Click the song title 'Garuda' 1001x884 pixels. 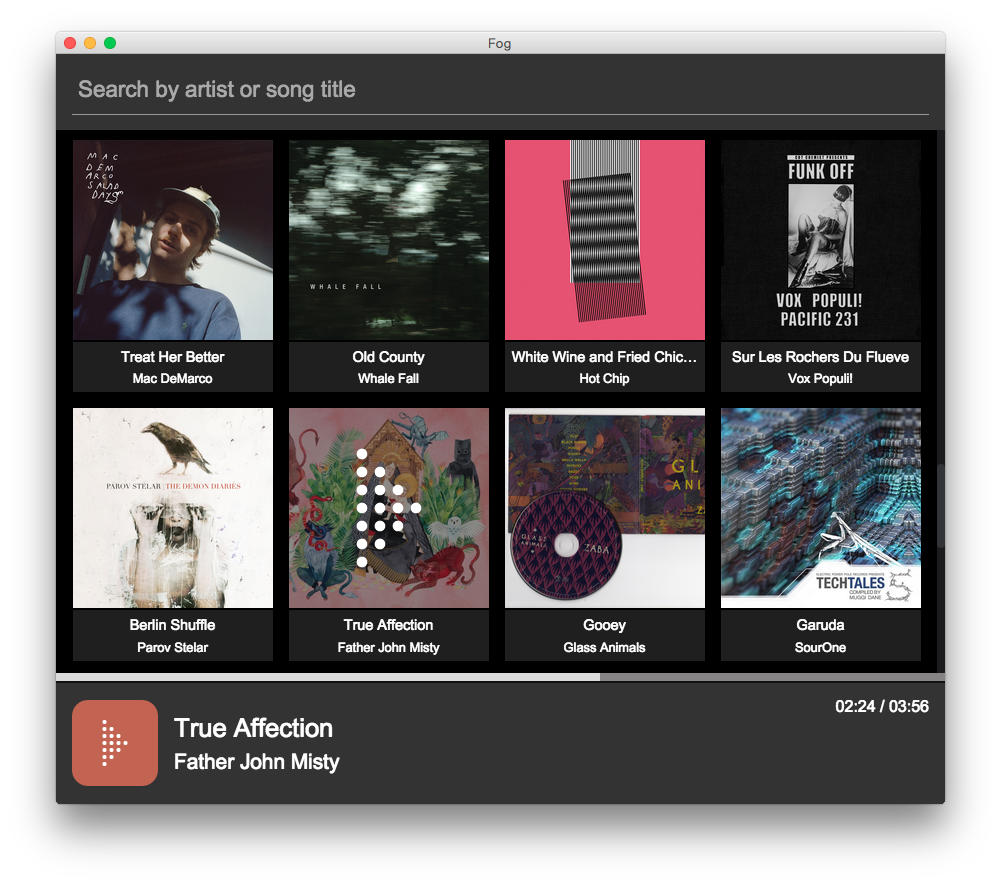(x=821, y=625)
